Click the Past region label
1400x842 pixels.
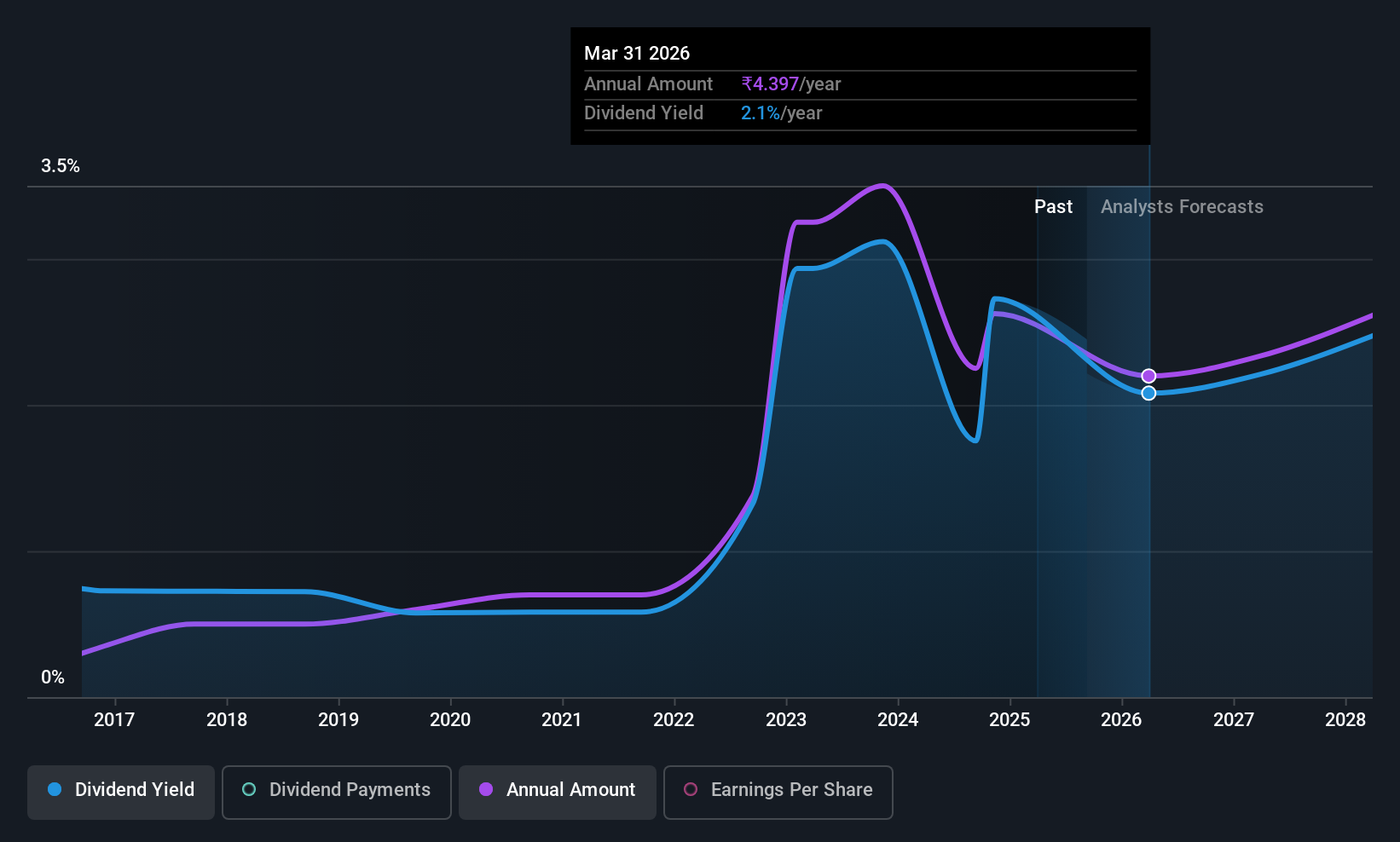(x=1054, y=207)
